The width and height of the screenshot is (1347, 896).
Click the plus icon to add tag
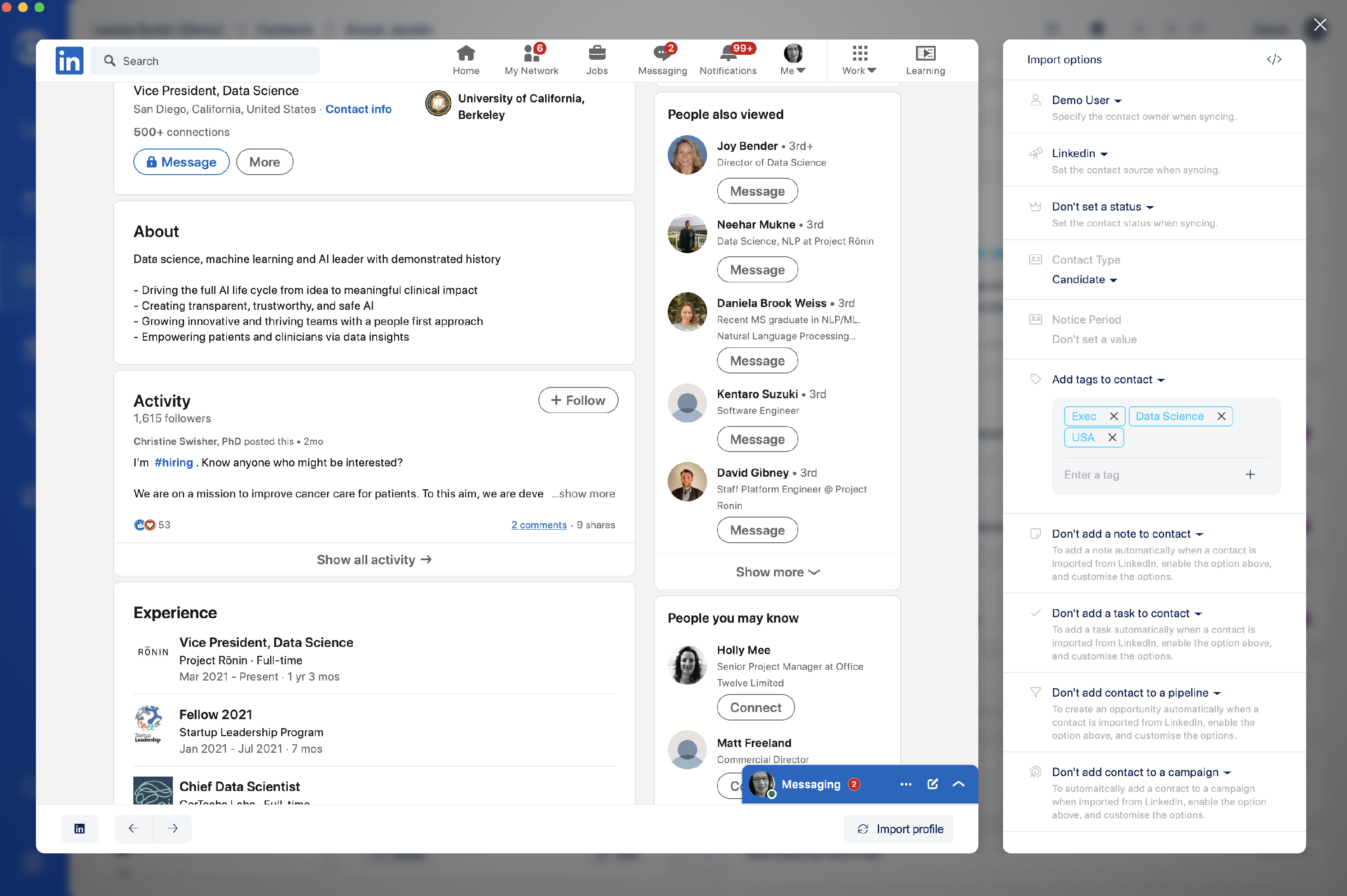(x=1250, y=474)
